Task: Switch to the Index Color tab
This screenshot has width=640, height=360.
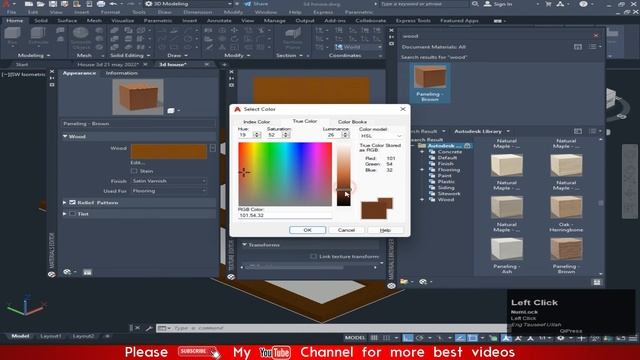Action: tap(256, 122)
